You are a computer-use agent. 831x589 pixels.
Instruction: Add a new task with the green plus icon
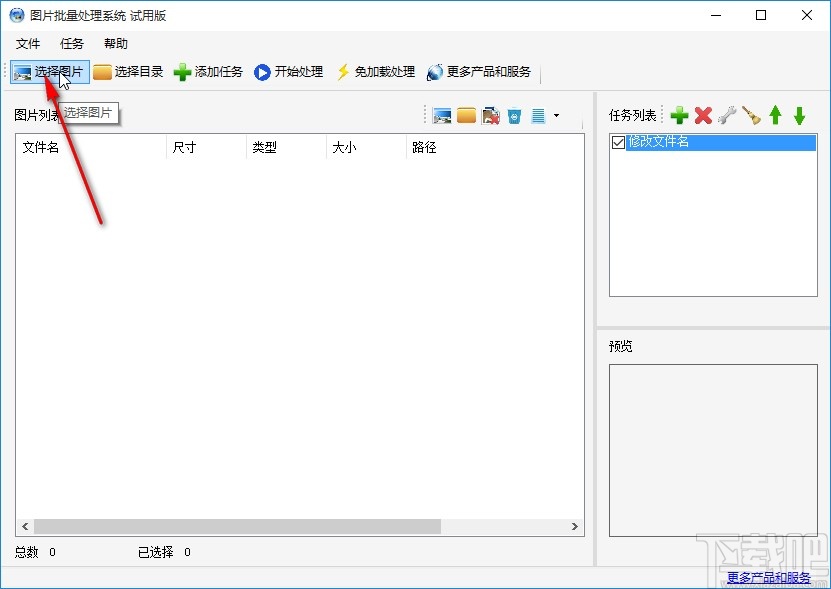coord(679,115)
